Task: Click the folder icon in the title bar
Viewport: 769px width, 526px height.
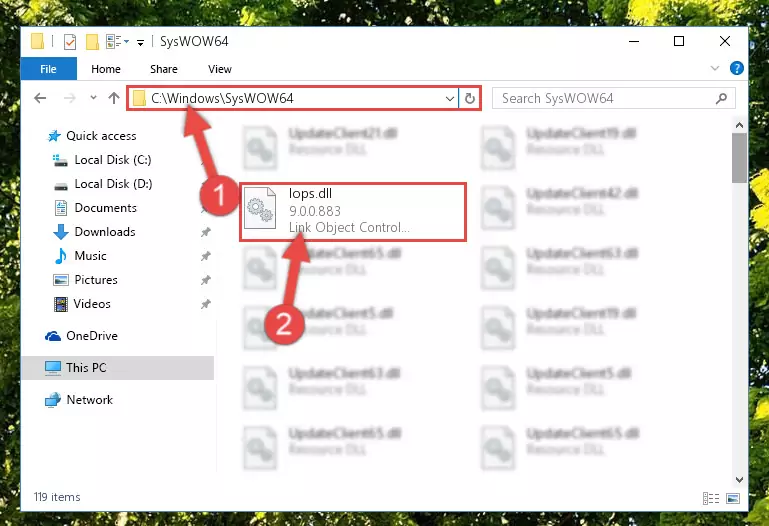Action: pyautogui.click(x=37, y=42)
